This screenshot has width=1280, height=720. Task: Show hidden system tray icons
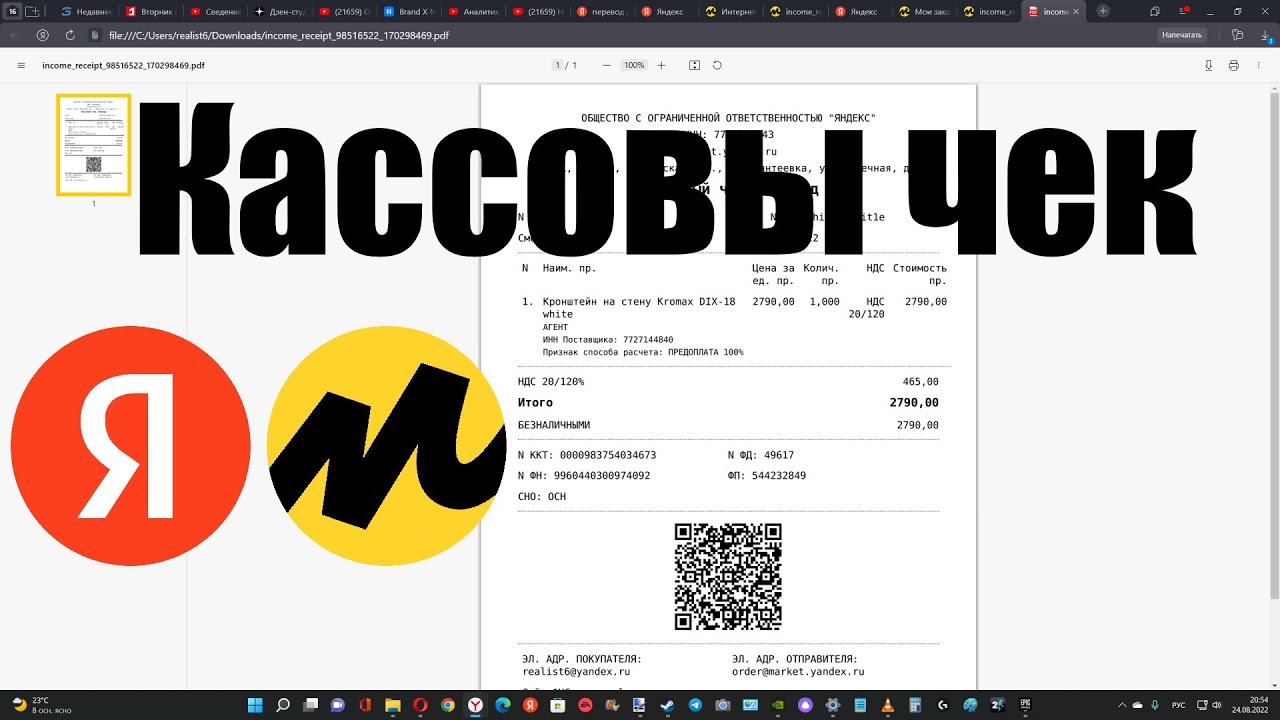point(1121,705)
